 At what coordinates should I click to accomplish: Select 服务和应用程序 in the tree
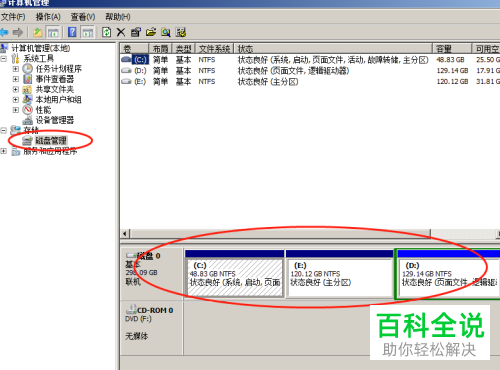50,151
